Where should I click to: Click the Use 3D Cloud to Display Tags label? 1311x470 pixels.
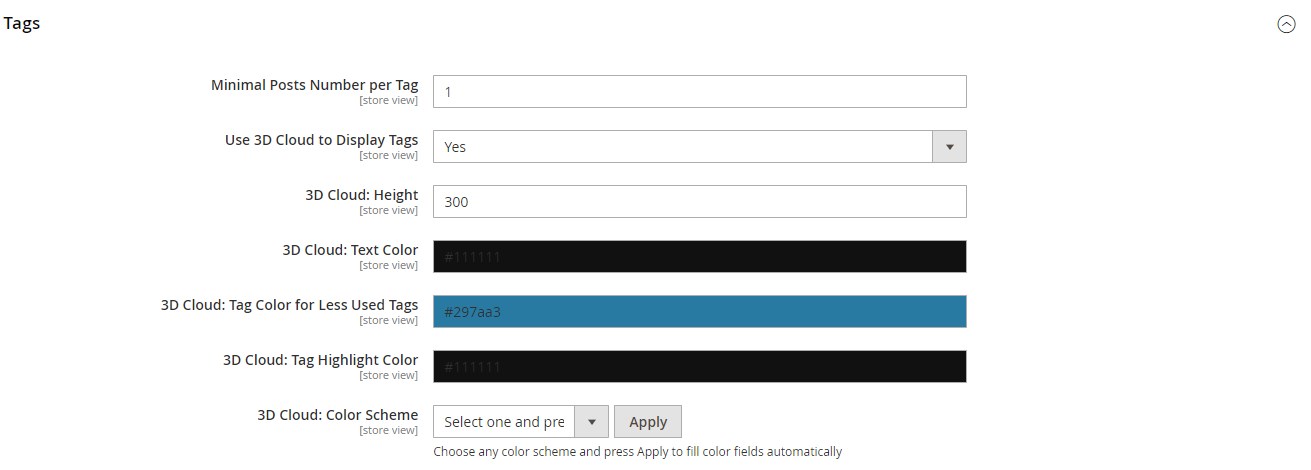click(321, 140)
